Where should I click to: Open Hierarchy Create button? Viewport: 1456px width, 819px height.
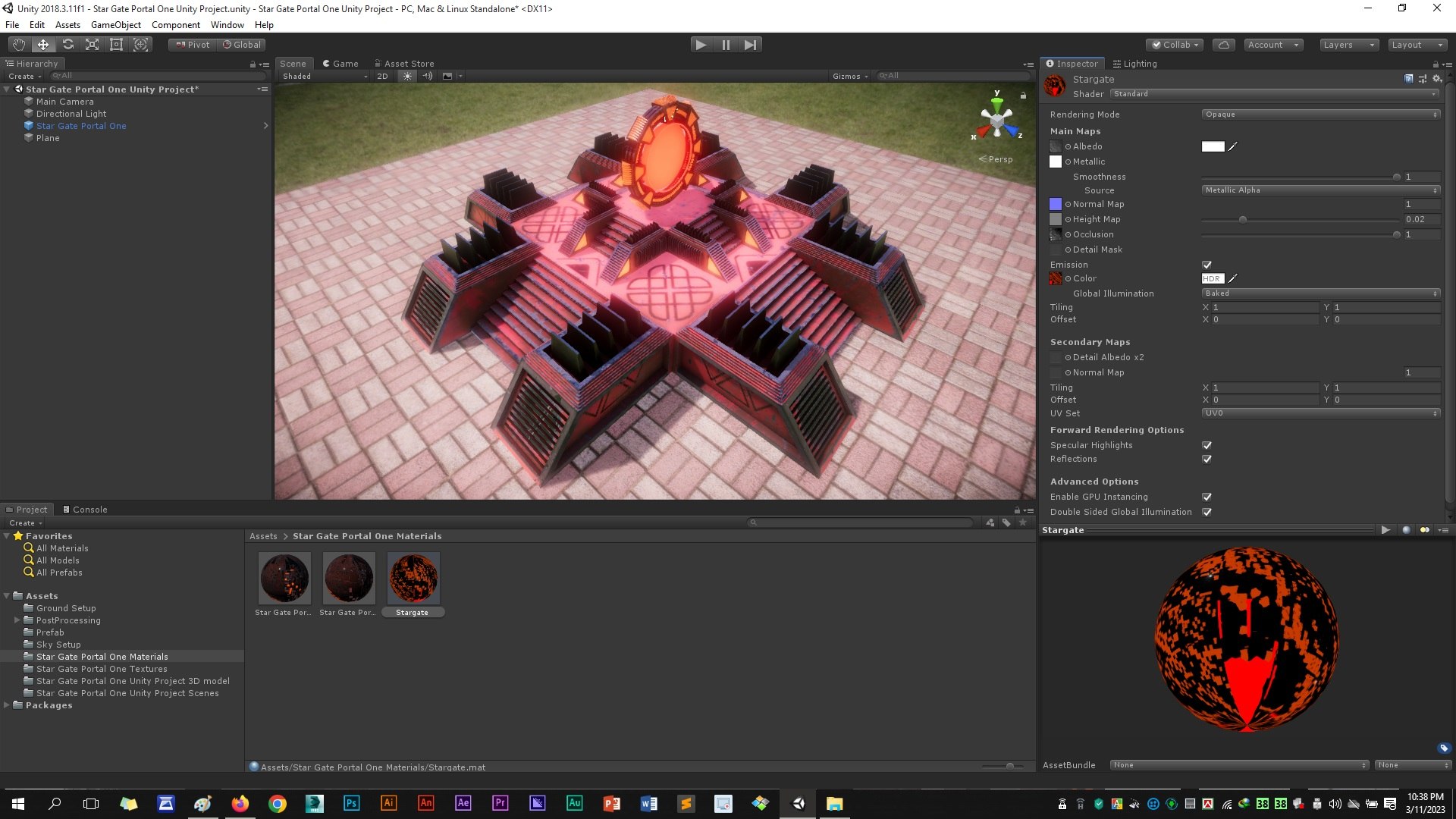click(x=25, y=77)
